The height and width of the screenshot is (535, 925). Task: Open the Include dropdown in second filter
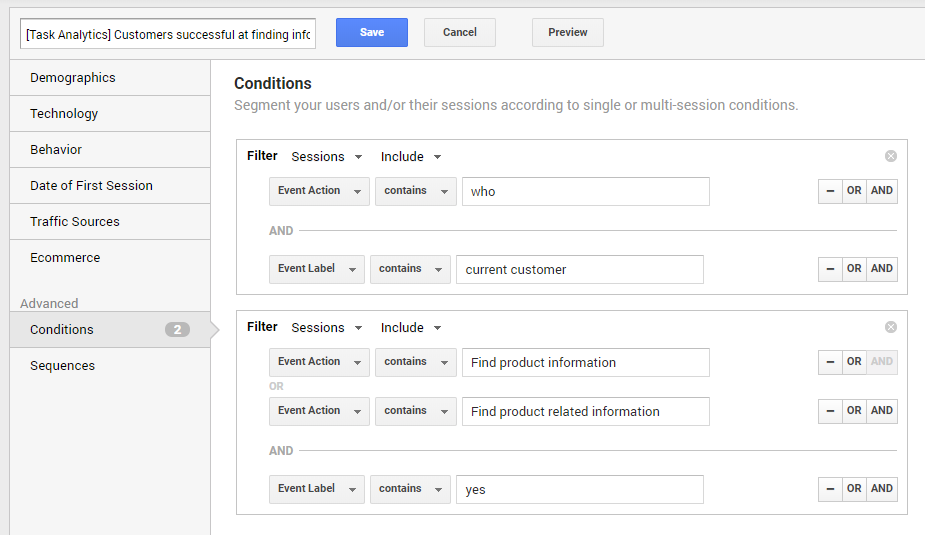coord(411,328)
